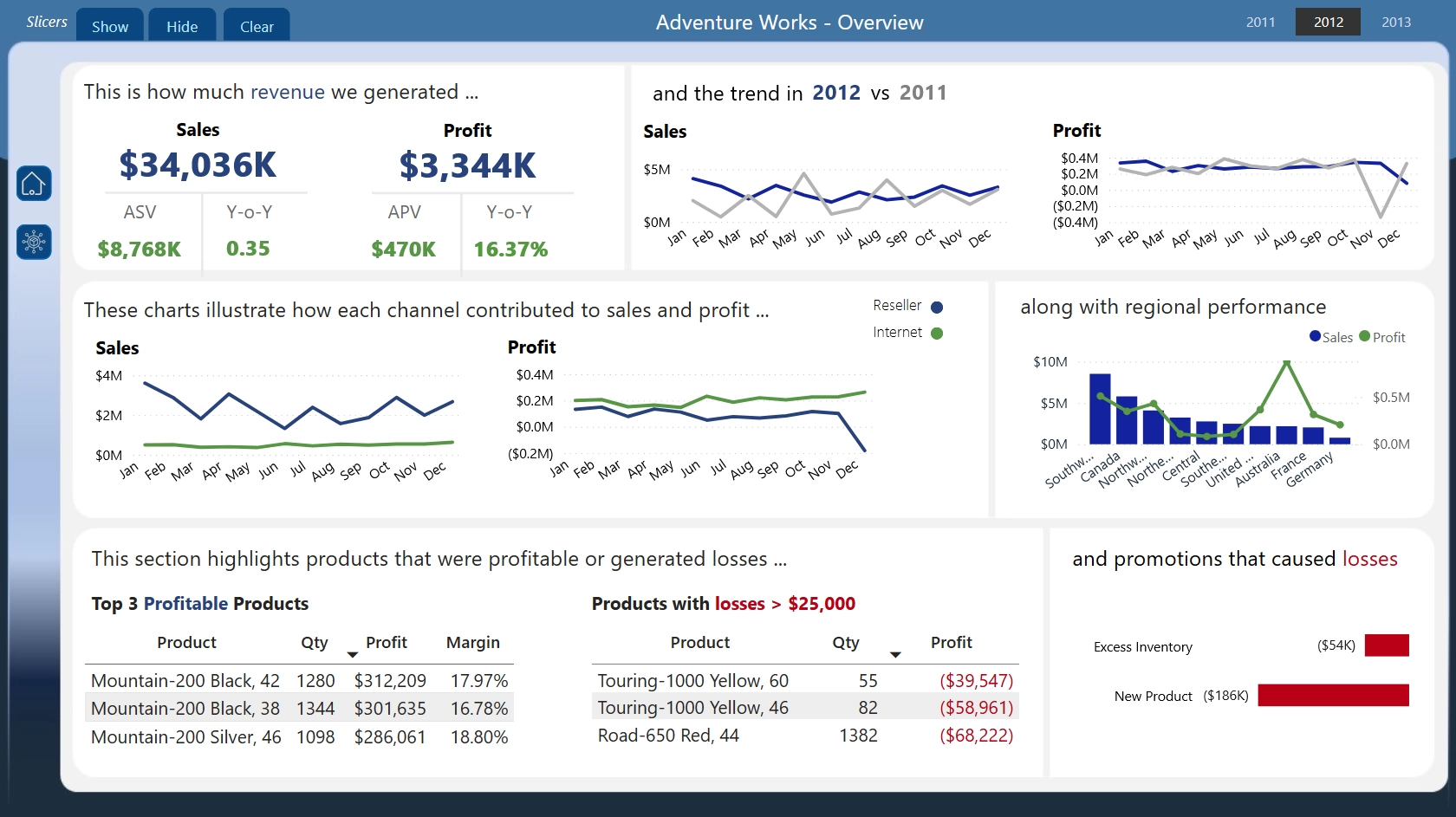
Task: Open the gear settings icon in the sidebar
Action: 34,242
